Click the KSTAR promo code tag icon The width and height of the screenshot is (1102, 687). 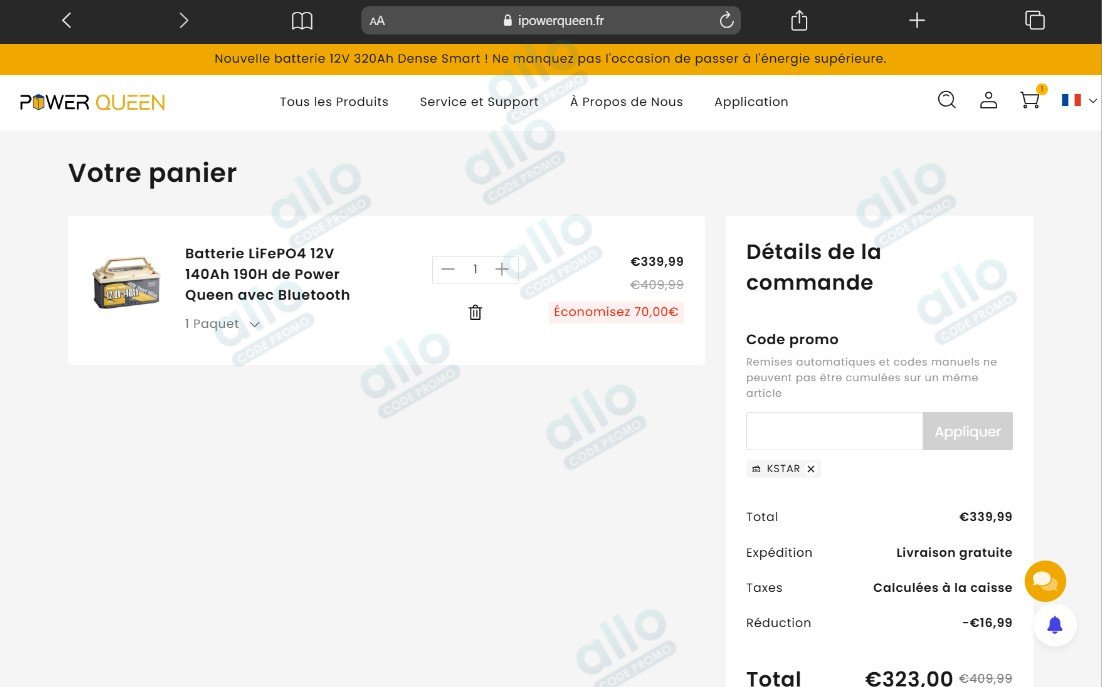(x=756, y=469)
